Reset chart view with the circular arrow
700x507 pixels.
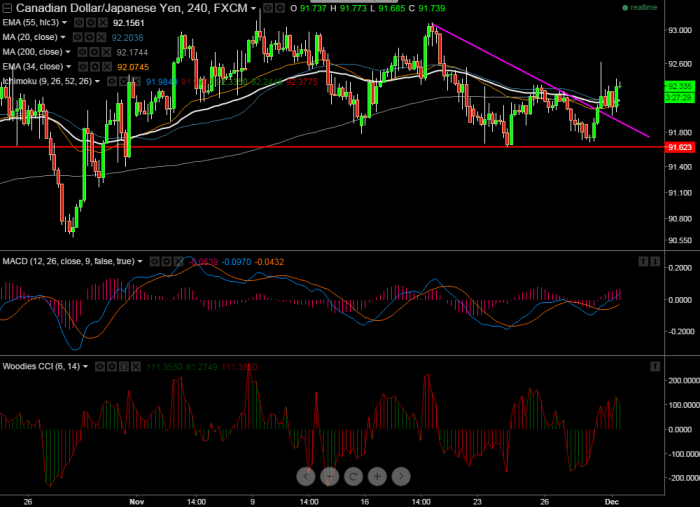coord(354,476)
